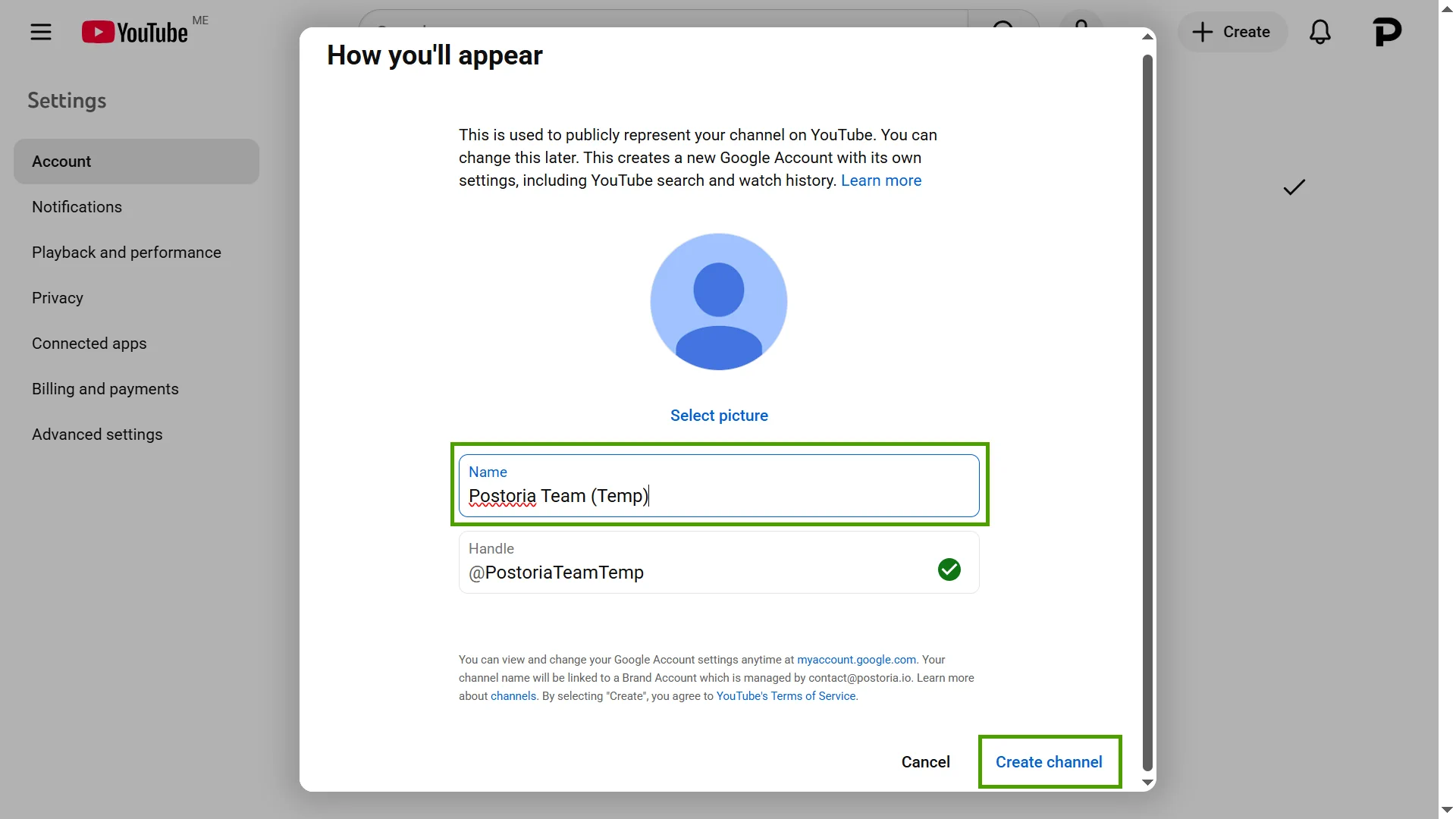Viewport: 1456px width, 819px height.
Task: Open the channels help link
Action: pyautogui.click(x=513, y=695)
